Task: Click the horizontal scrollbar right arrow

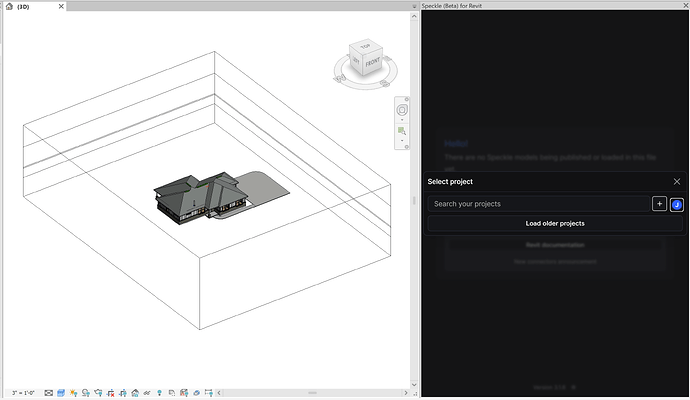Action: (406, 393)
